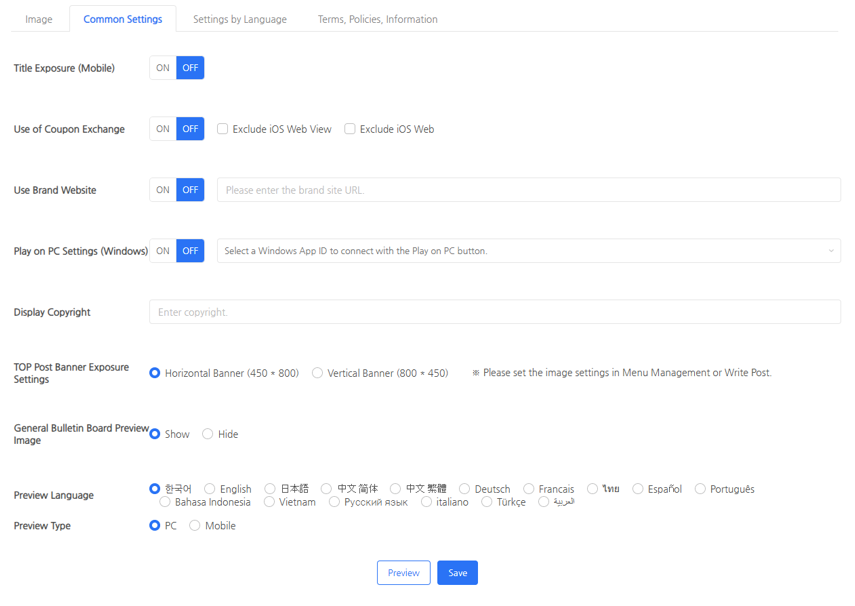Pick Deutsch as the preview language

[465, 489]
